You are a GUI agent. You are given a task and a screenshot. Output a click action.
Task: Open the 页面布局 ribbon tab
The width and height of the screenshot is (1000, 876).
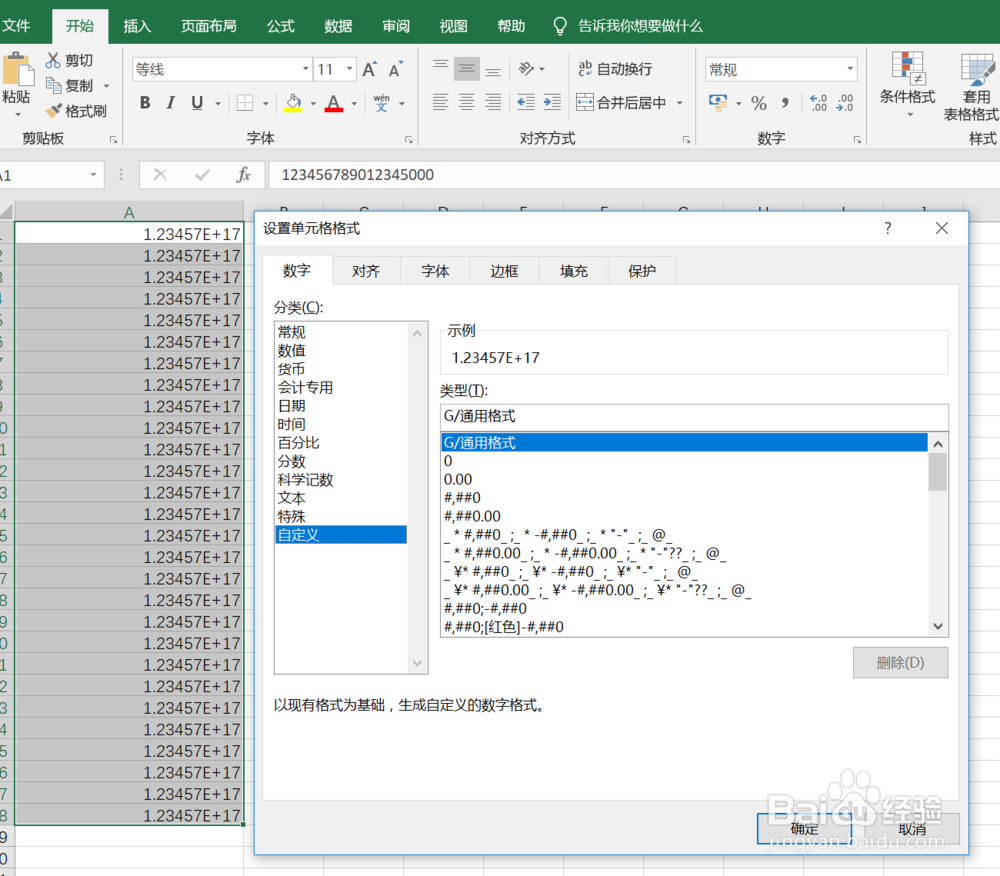point(208,26)
